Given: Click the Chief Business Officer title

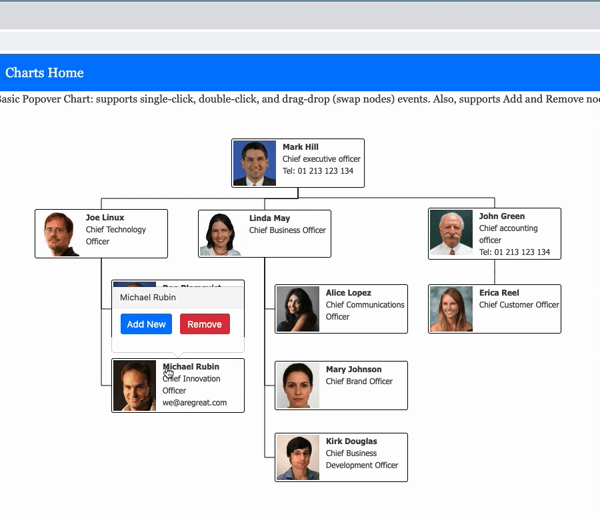Looking at the screenshot, I should tap(287, 230).
